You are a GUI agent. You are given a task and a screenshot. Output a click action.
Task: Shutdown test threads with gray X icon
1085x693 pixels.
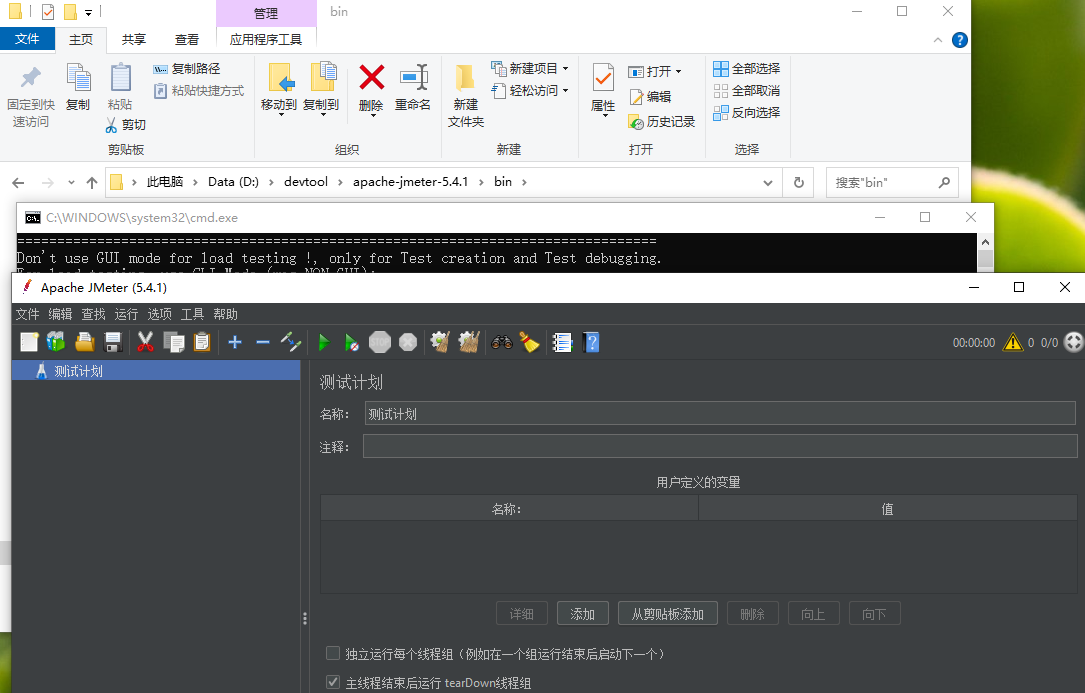408,342
